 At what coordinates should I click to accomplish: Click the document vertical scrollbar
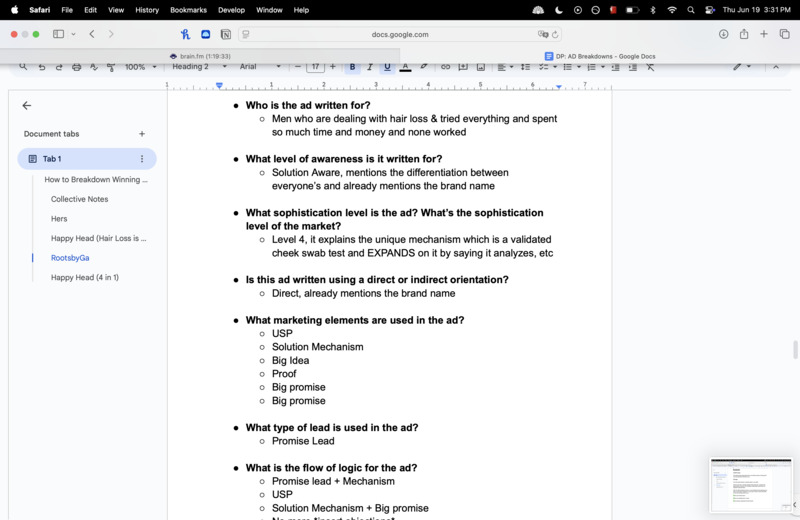coord(795,350)
